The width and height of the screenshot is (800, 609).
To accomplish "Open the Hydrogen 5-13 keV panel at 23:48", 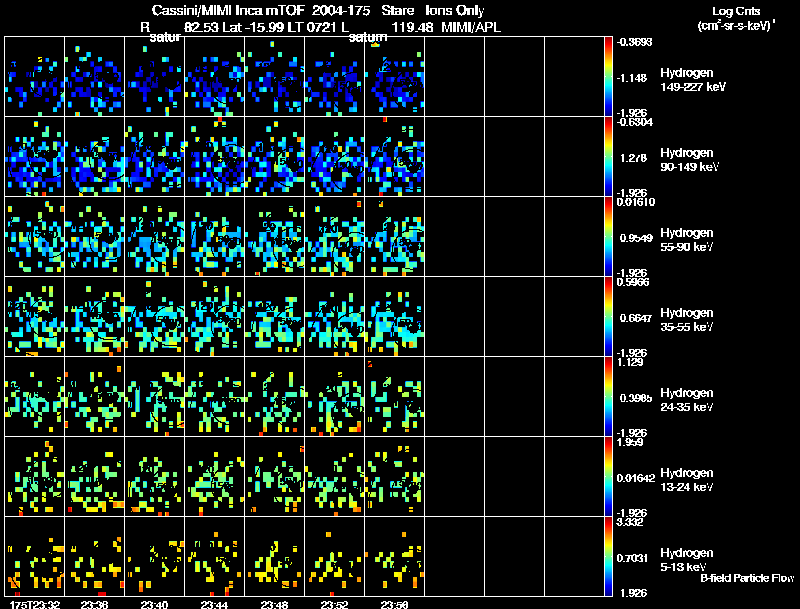I will 275,556.
